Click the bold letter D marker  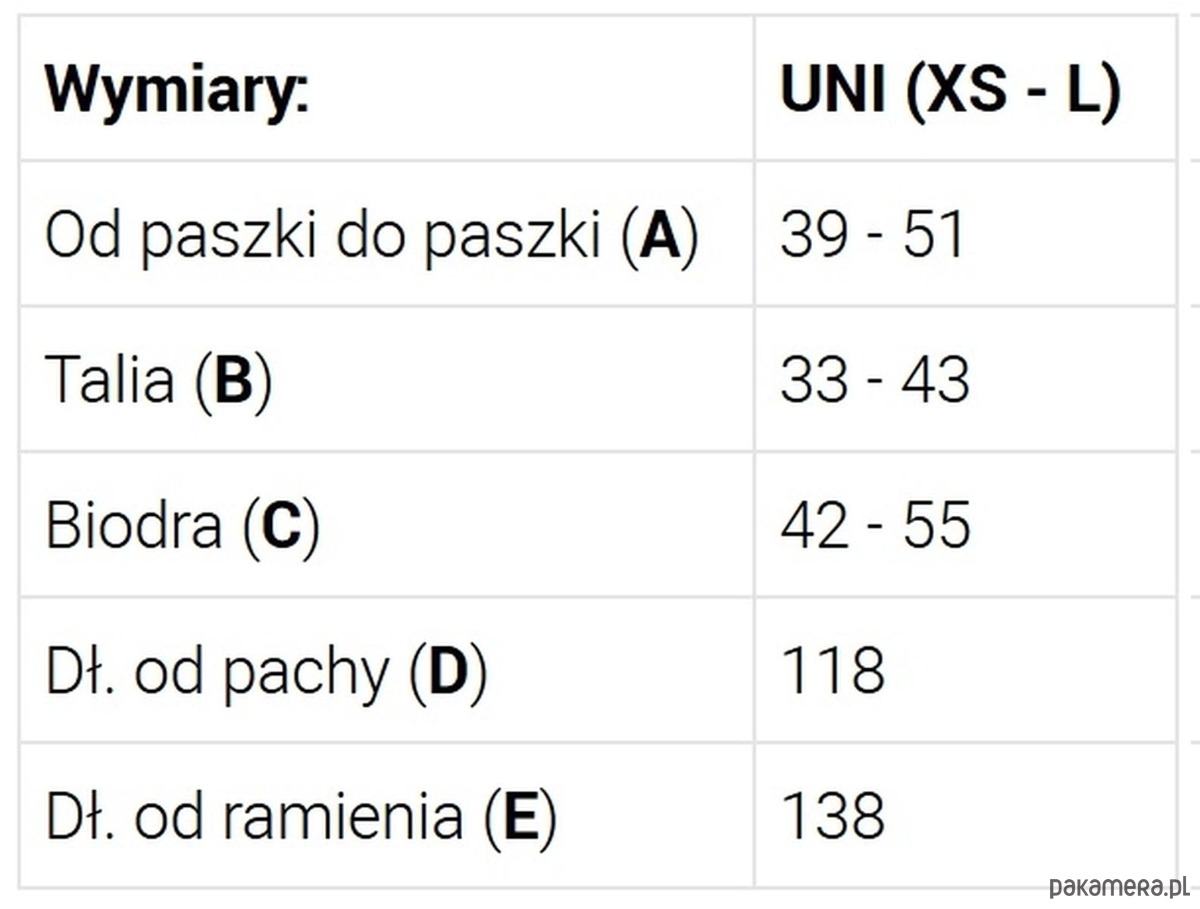pyautogui.click(x=448, y=672)
